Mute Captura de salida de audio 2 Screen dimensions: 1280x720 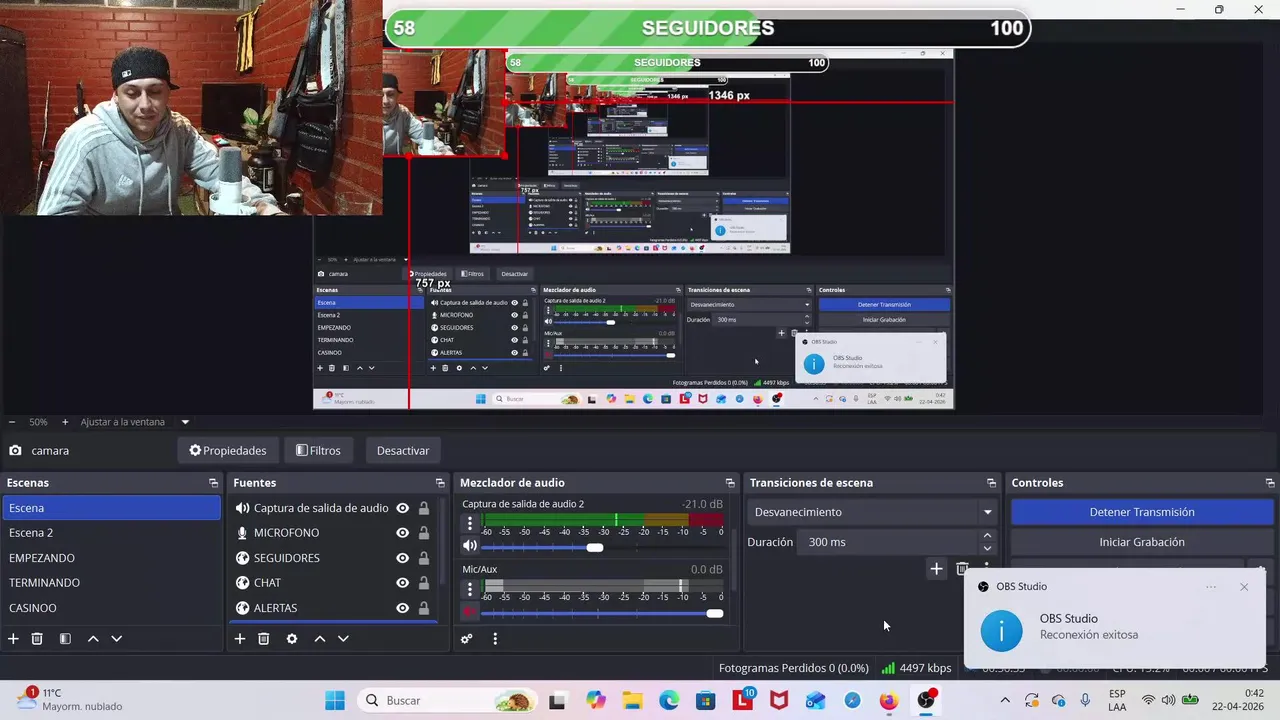click(x=470, y=546)
